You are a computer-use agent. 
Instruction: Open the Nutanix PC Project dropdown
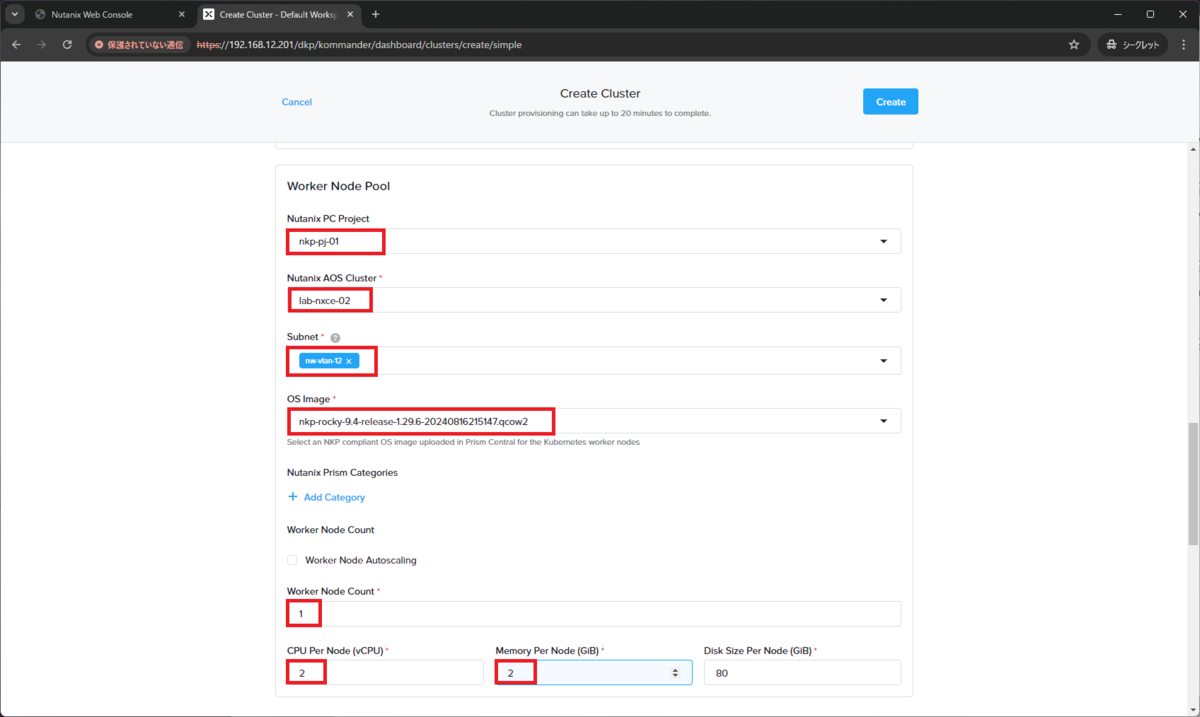pyautogui.click(x=594, y=241)
